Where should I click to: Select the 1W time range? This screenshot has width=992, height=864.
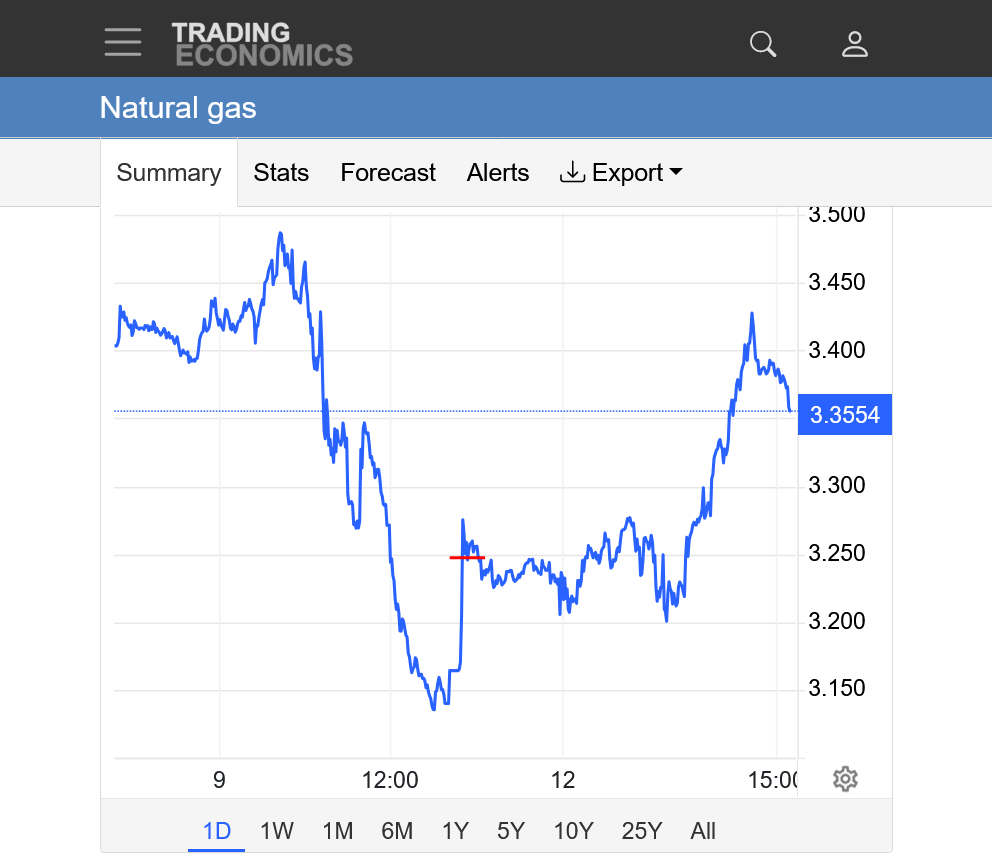pos(277,831)
